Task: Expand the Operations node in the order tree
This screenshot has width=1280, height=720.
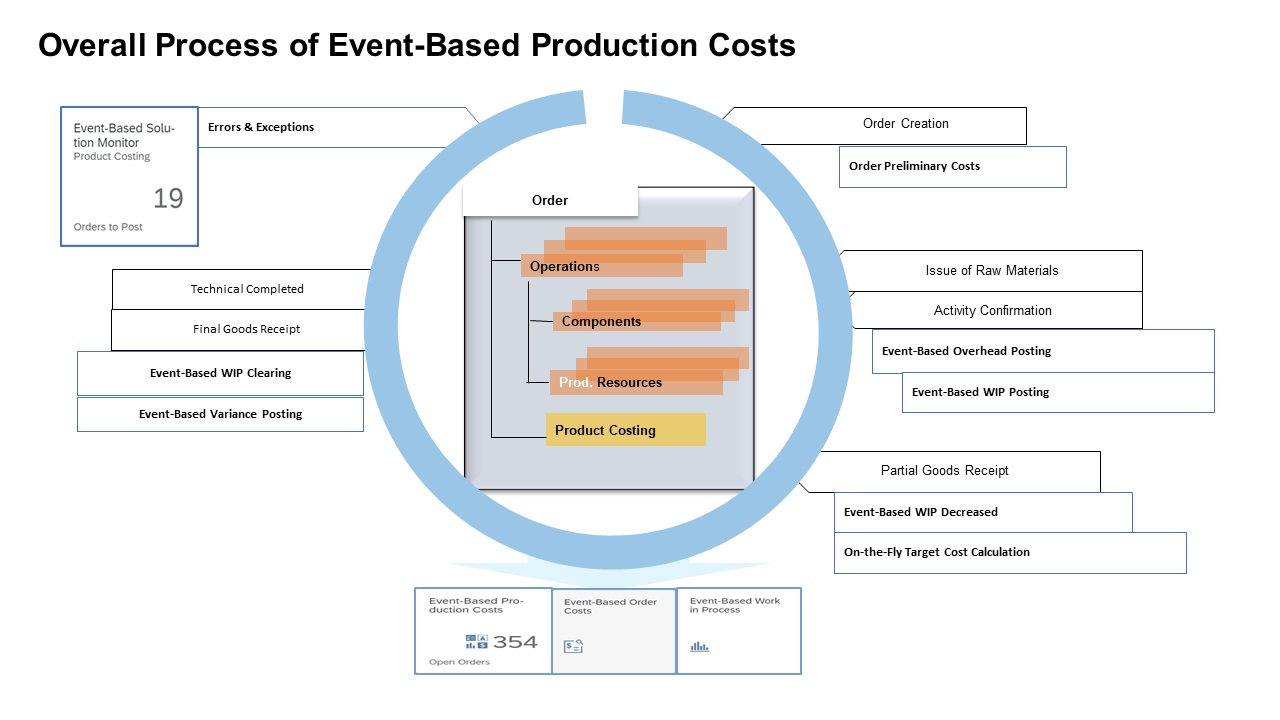Action: (563, 266)
